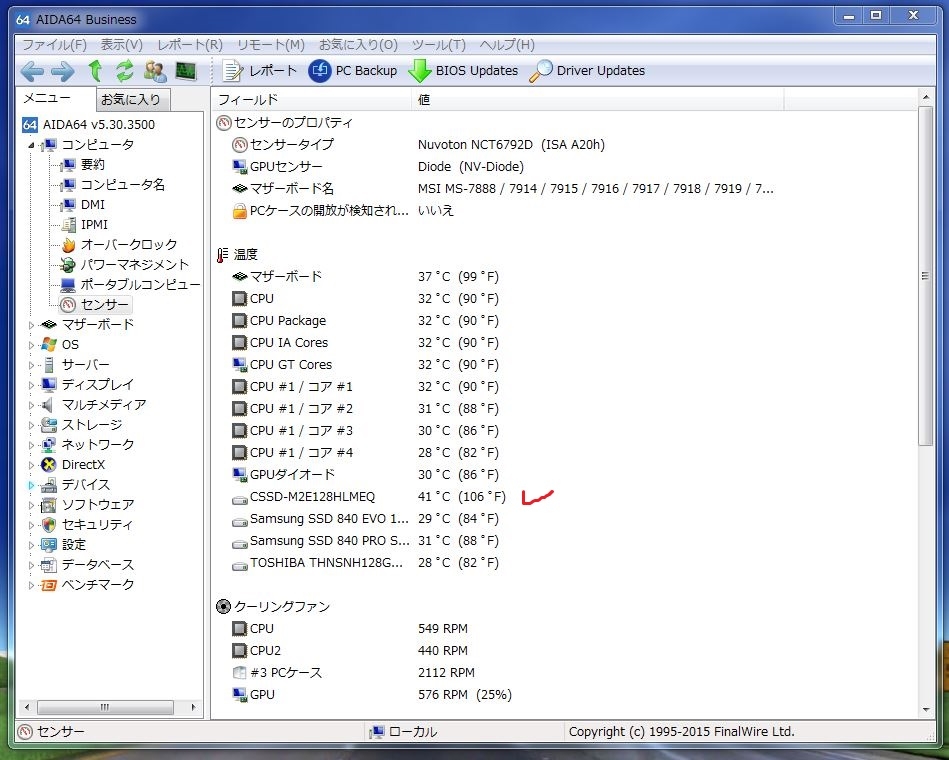949x760 pixels.
Task: Click the フィールド column header
Action: [x=311, y=99]
